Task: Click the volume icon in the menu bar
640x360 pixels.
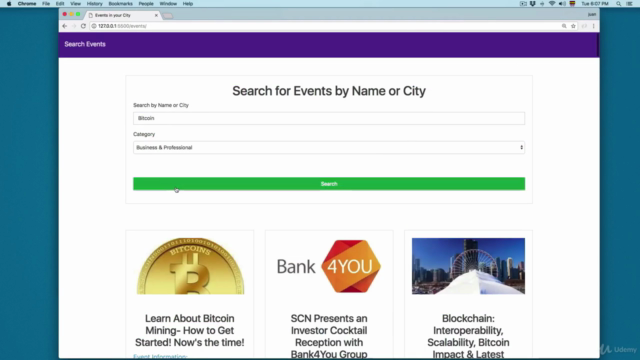Action: click(562, 4)
